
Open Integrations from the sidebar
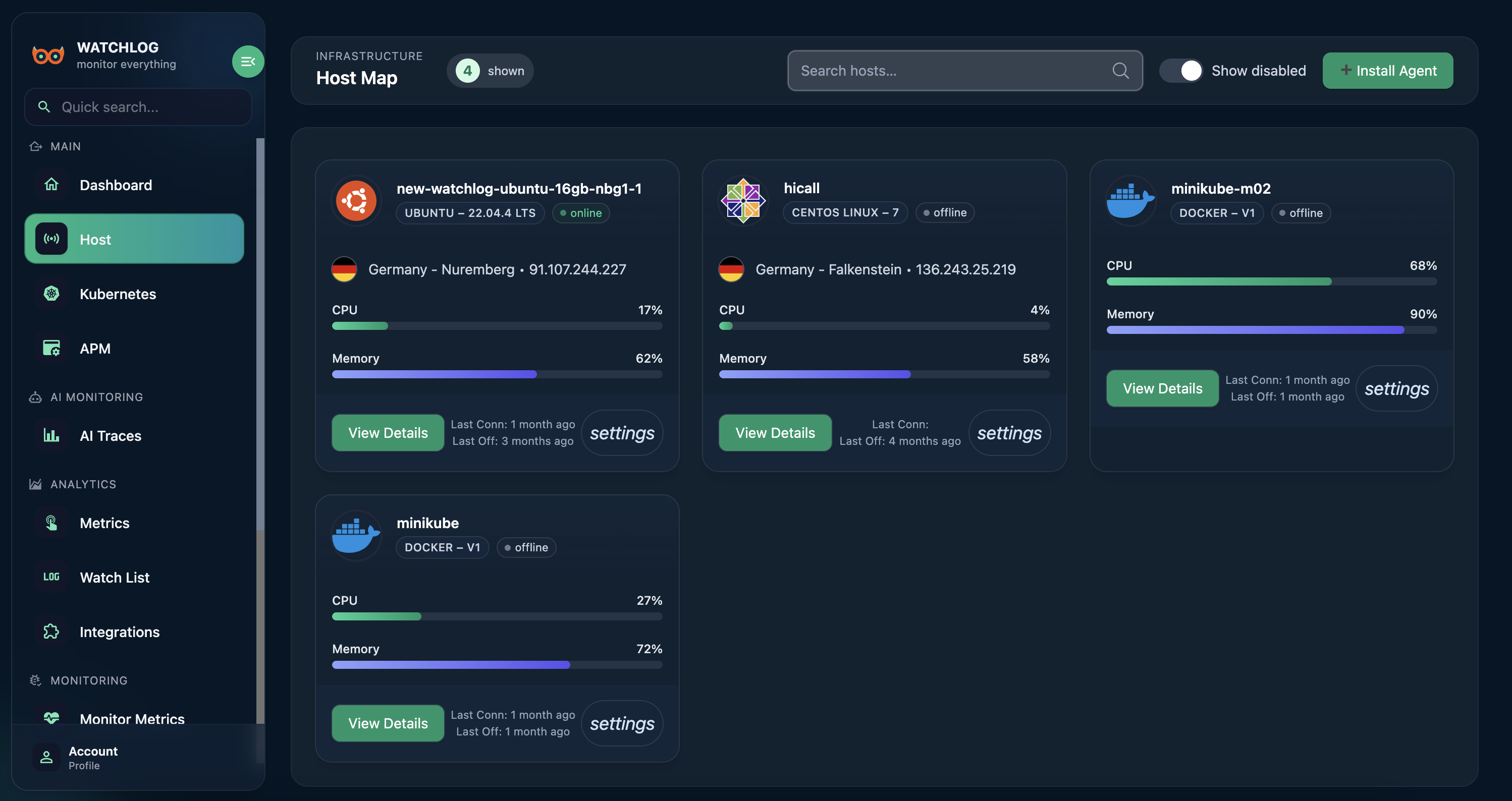tap(134, 632)
